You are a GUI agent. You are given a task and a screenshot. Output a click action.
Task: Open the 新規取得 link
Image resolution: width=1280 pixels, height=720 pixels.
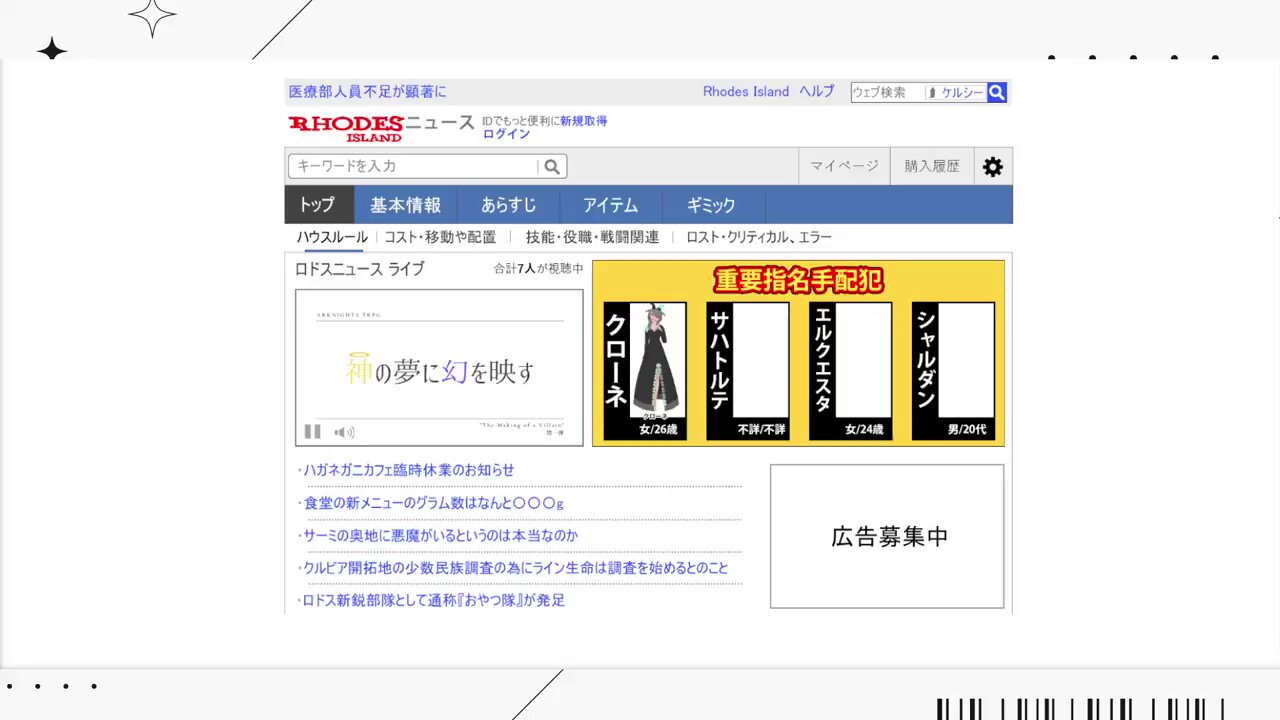click(583, 121)
